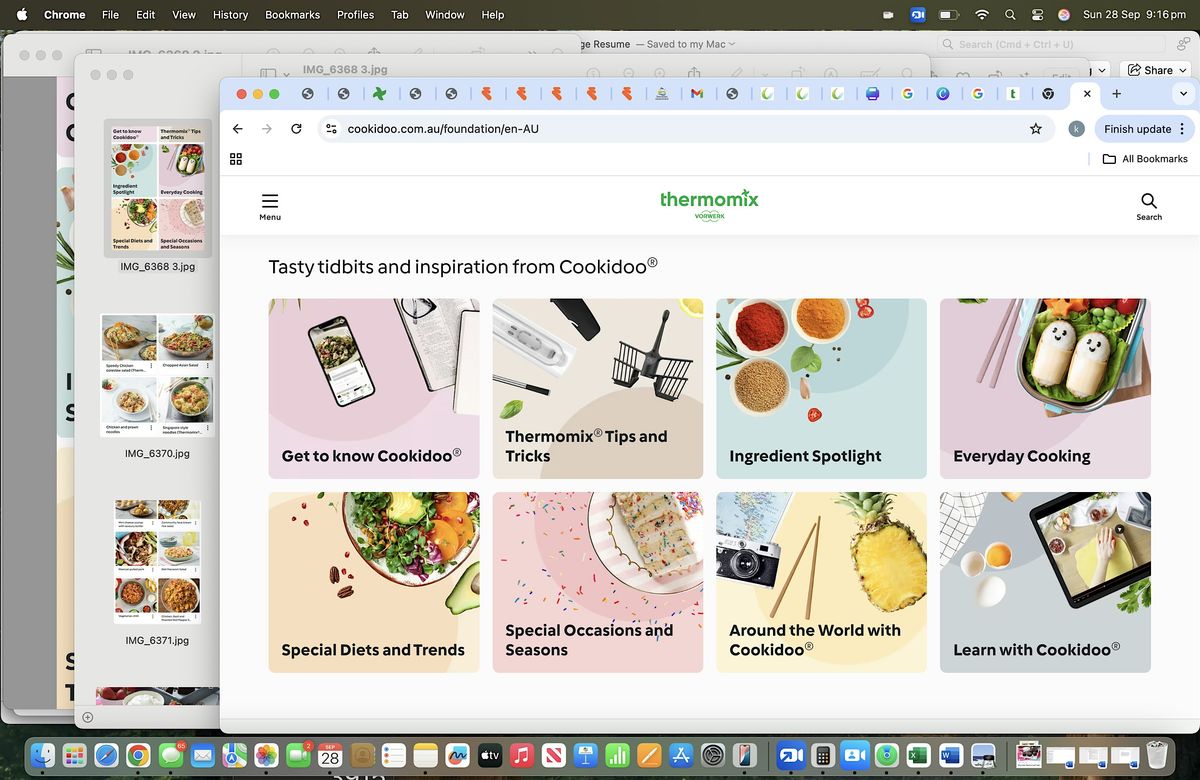Open the Finish update options menu

pos(1182,129)
